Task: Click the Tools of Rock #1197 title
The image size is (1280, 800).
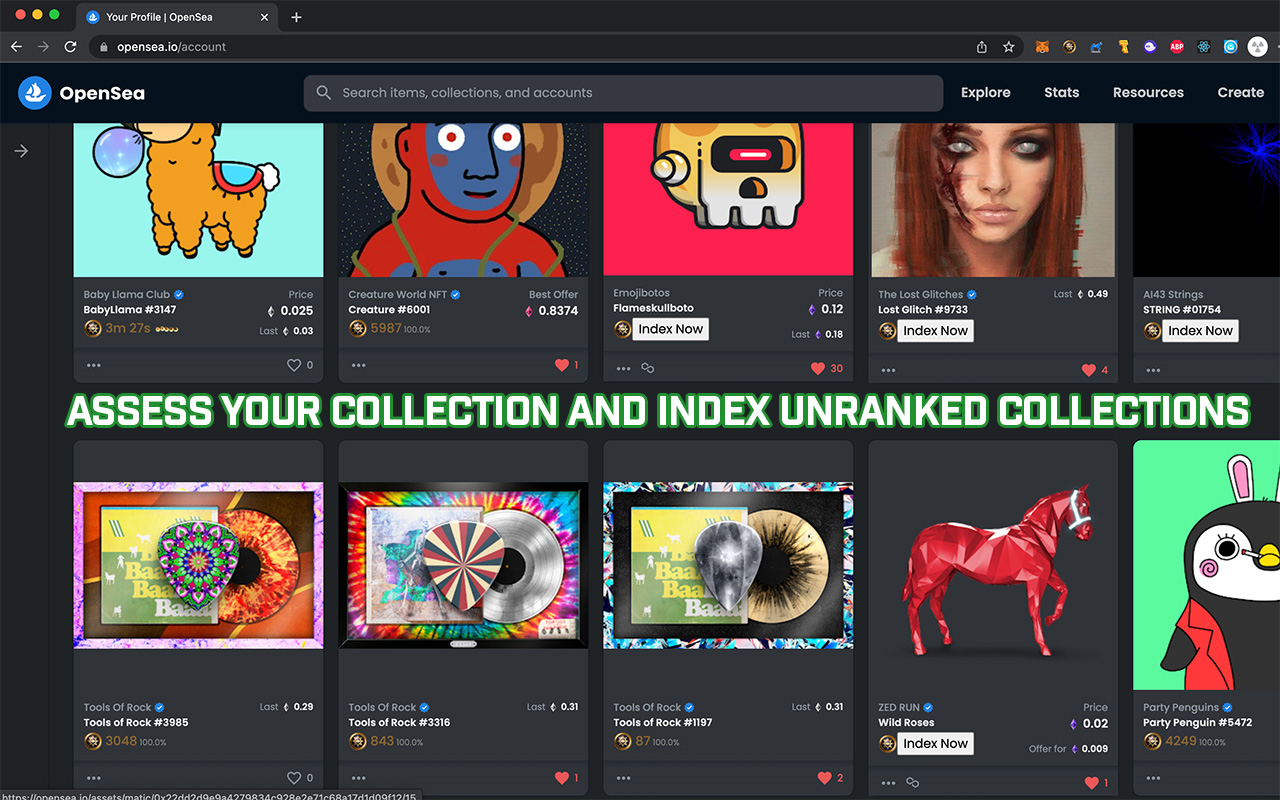Action: click(x=663, y=722)
